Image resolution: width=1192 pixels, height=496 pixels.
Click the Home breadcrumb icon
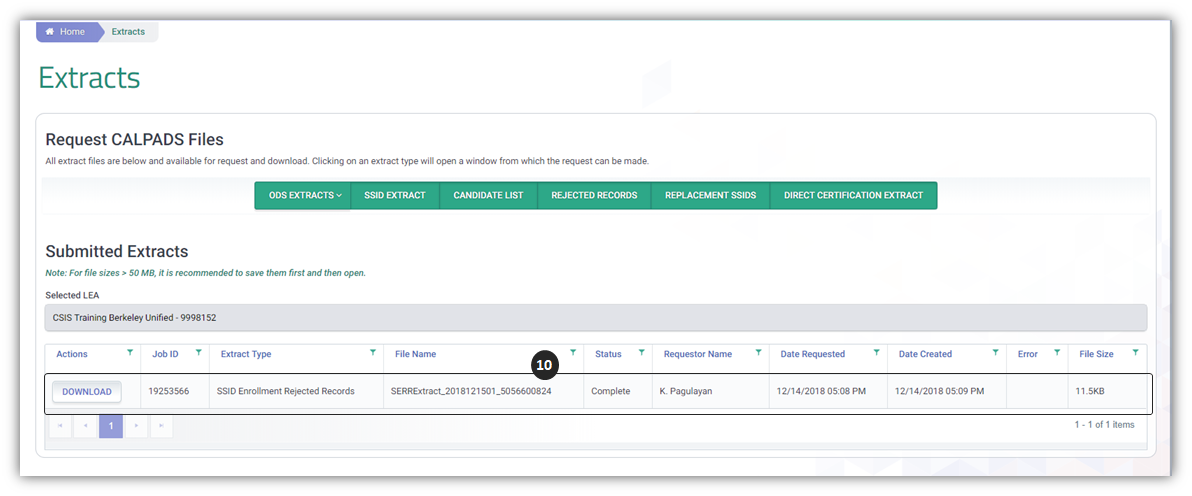49,32
